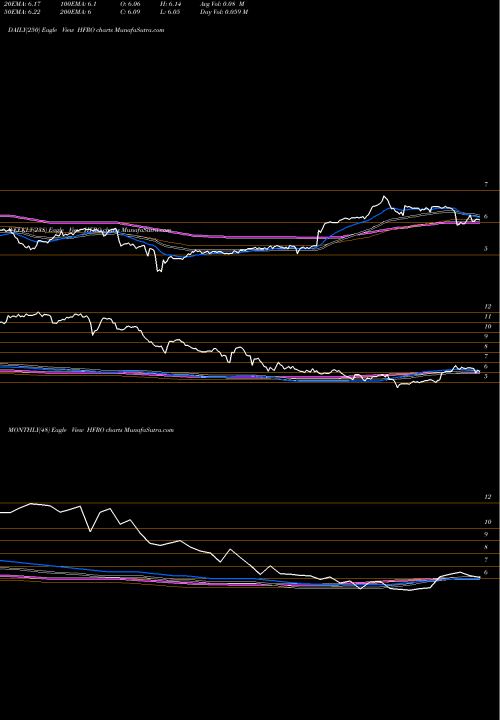Click the MONTHLY(48) Eagle View chart title

click(x=91, y=430)
